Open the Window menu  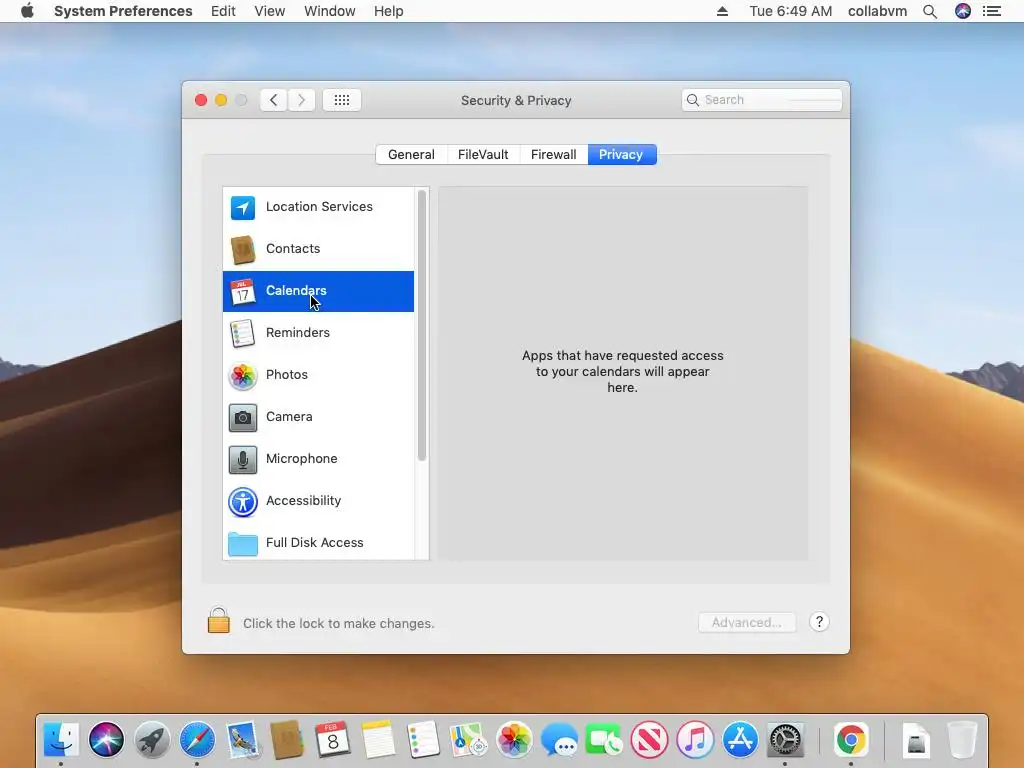click(330, 11)
